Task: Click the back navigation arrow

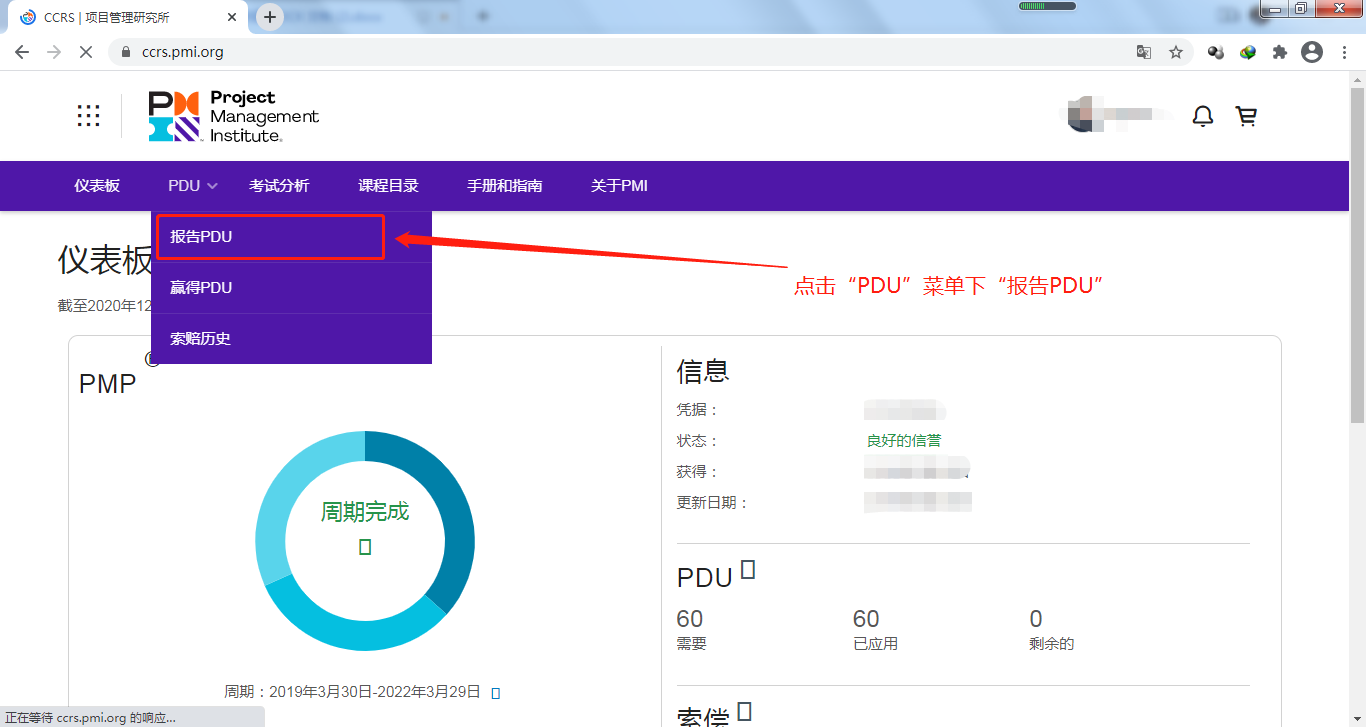Action: (x=21, y=51)
